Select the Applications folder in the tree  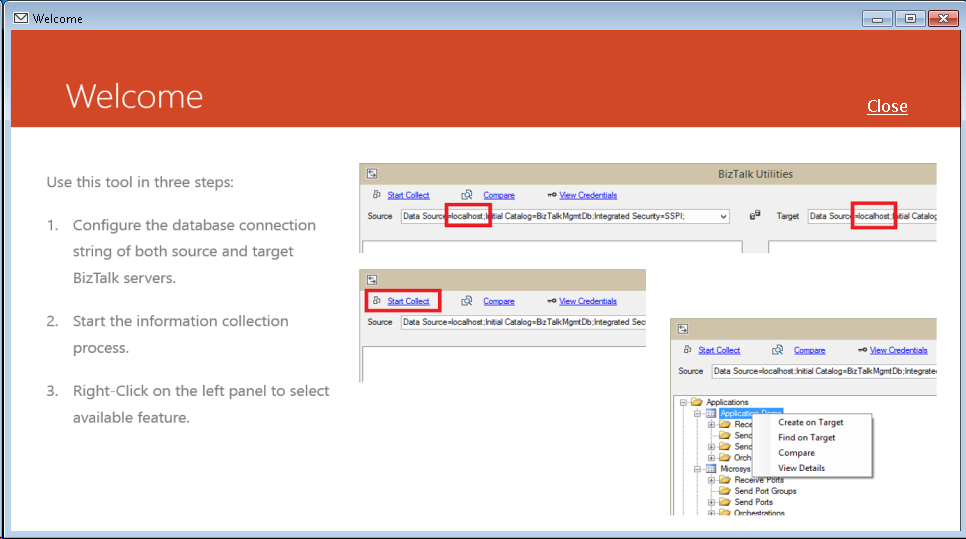[727, 402]
